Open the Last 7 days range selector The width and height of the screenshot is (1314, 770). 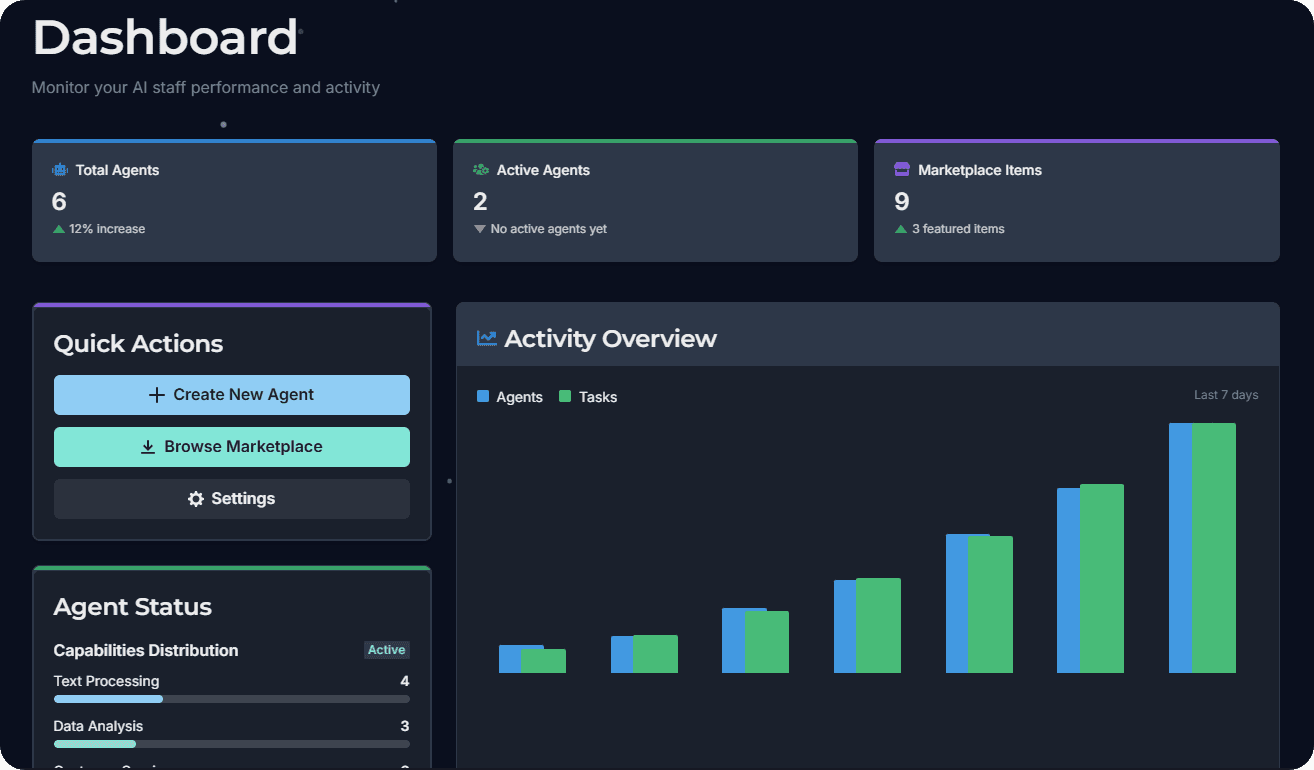click(x=1225, y=394)
